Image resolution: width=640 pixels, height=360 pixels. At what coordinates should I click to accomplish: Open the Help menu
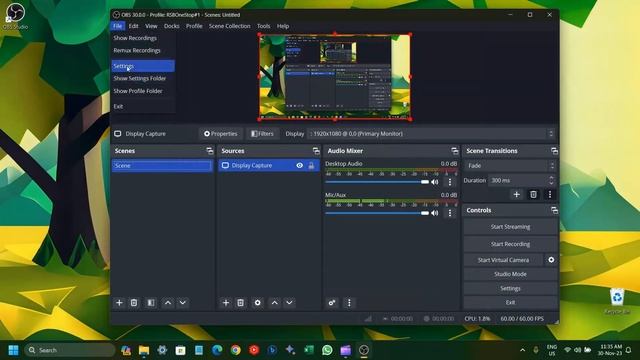[x=283, y=26]
